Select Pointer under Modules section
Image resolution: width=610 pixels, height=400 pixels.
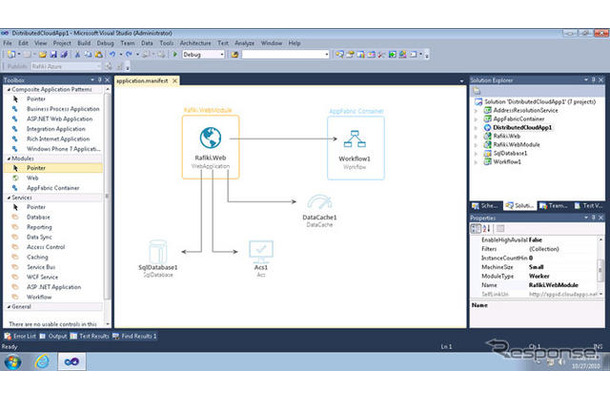(54, 168)
